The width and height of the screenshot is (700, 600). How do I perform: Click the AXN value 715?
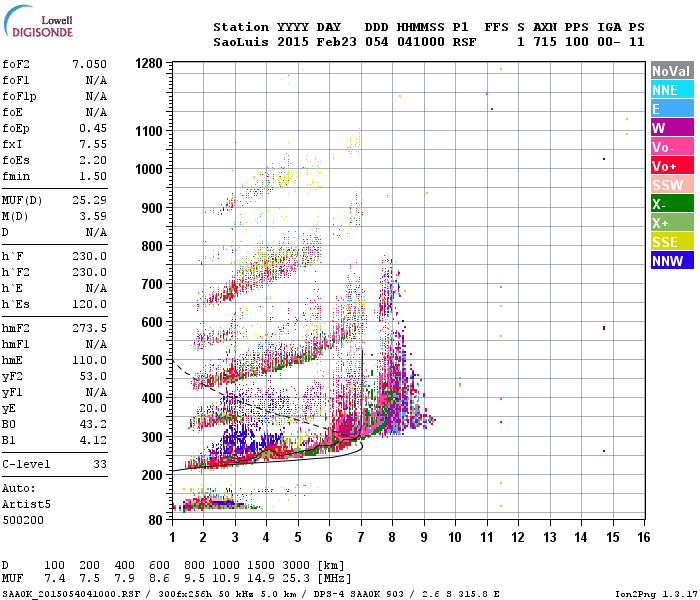click(x=545, y=42)
